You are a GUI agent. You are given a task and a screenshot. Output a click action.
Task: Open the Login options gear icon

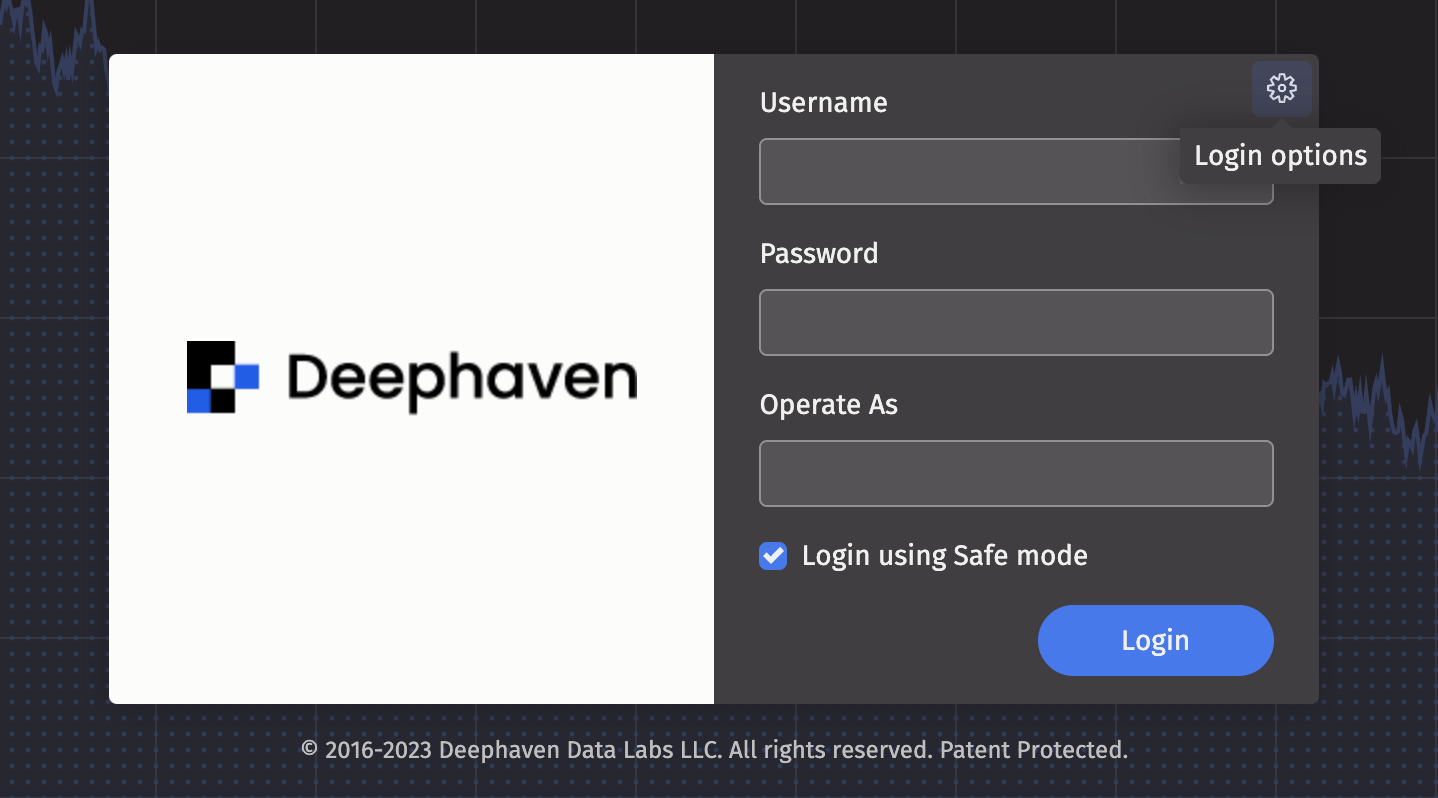tap(1281, 89)
